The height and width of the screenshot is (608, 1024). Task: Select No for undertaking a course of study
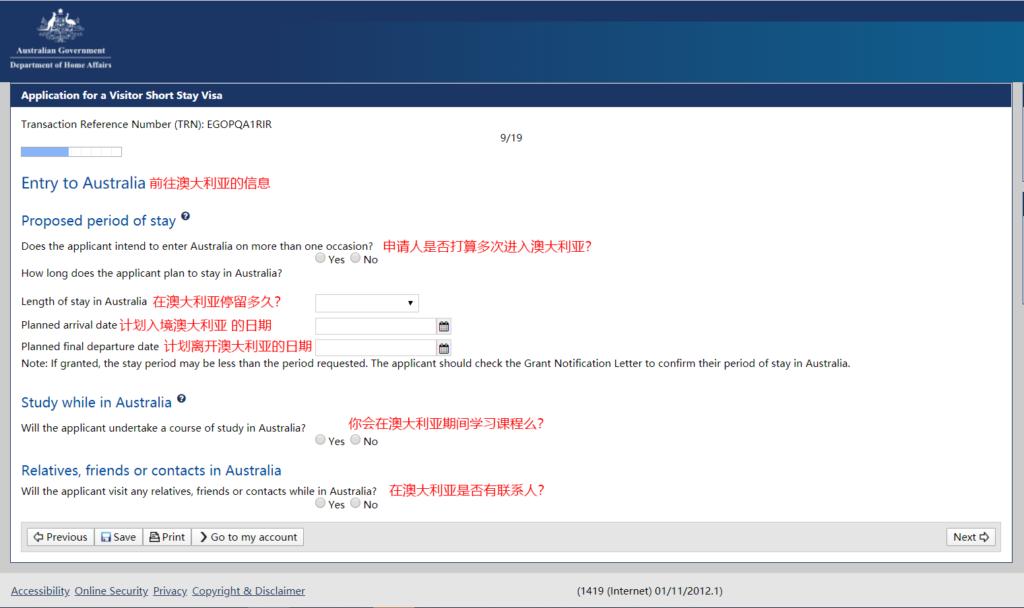[x=354, y=440]
